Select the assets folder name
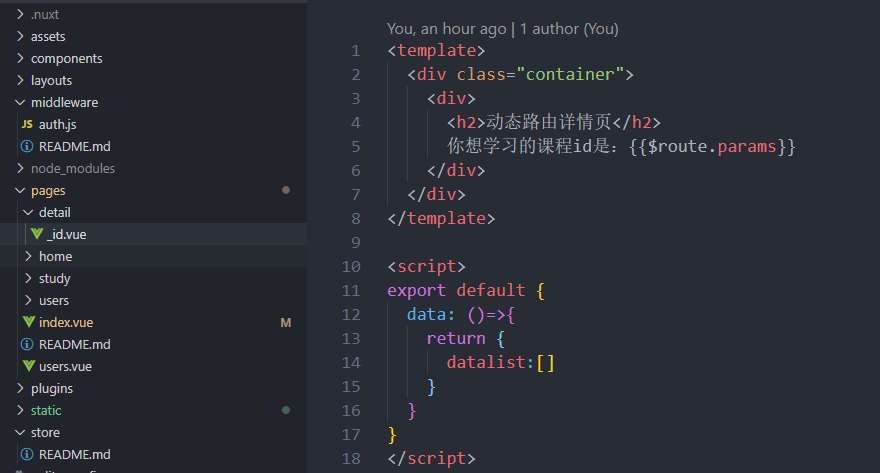The width and height of the screenshot is (880, 473). (x=48, y=36)
